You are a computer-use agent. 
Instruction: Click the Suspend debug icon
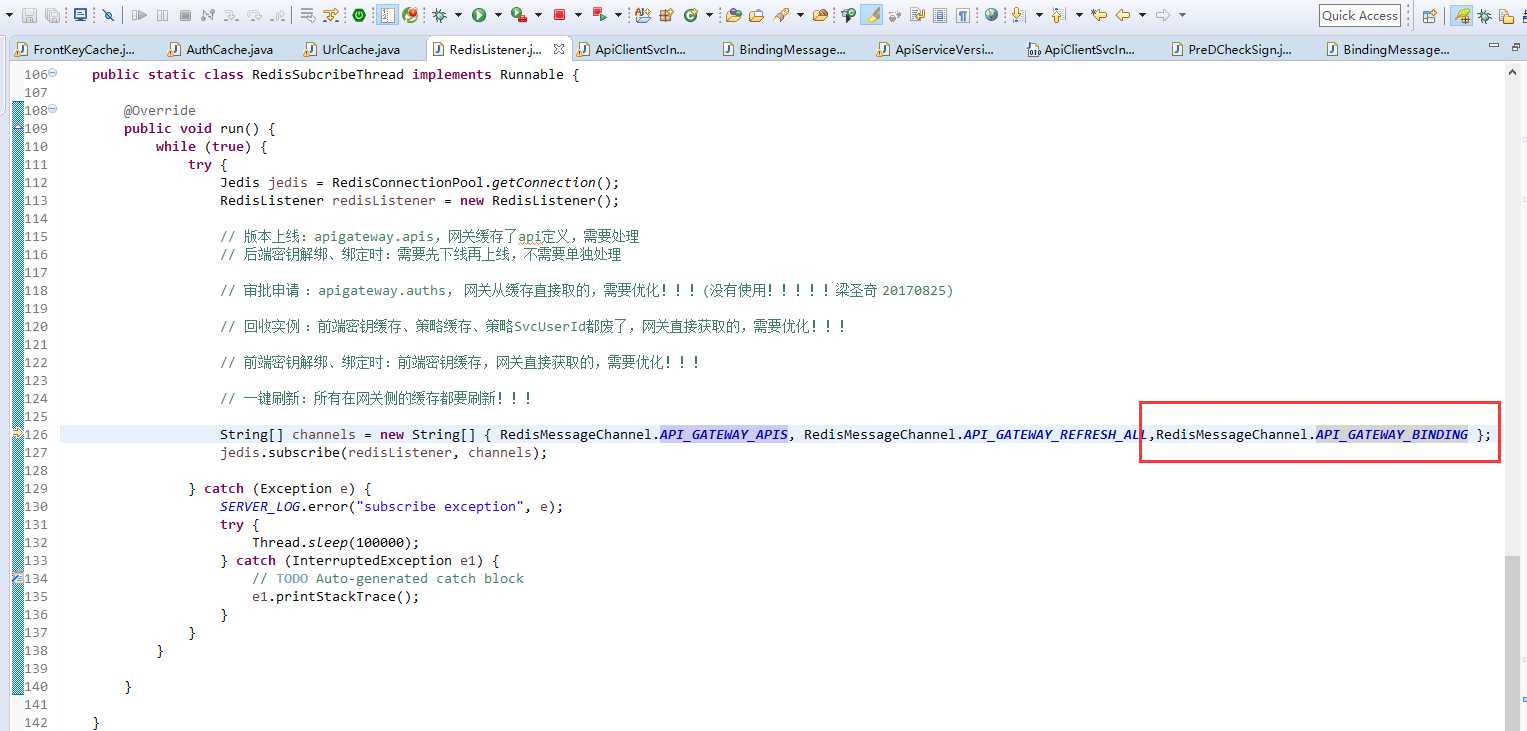tap(162, 15)
